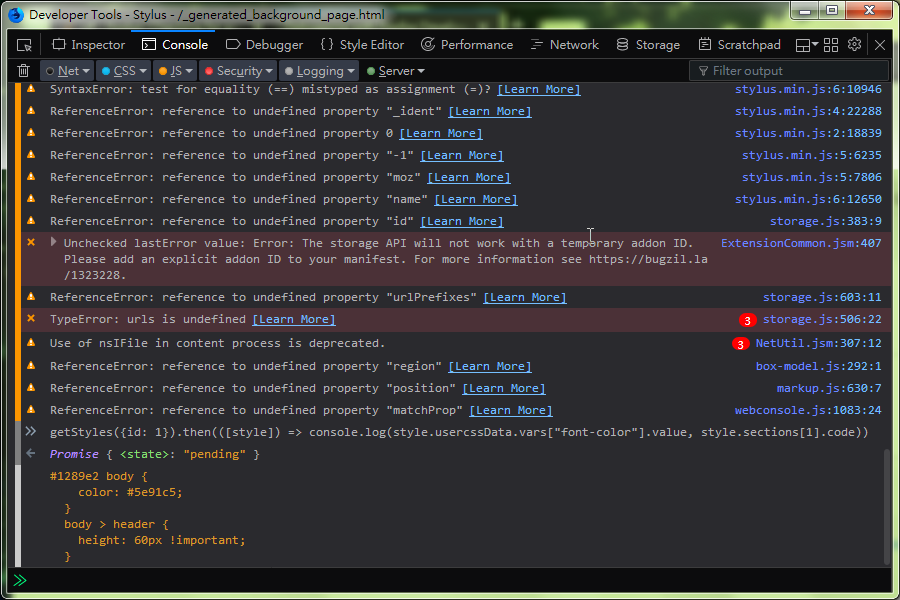The image size is (900, 600).
Task: Switch to the Network tab
Action: point(565,45)
